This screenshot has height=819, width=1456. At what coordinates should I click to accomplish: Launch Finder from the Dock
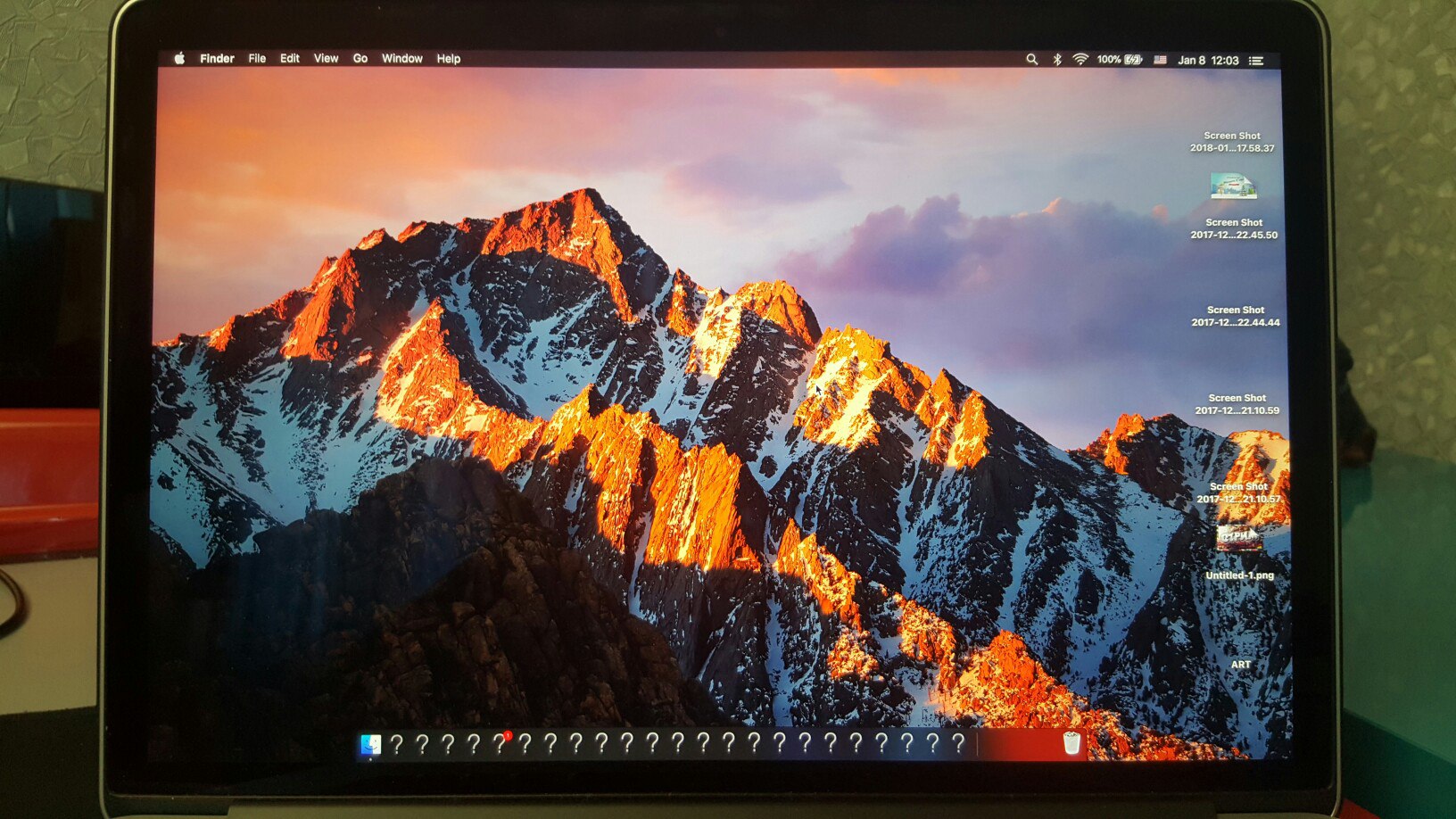pos(370,744)
